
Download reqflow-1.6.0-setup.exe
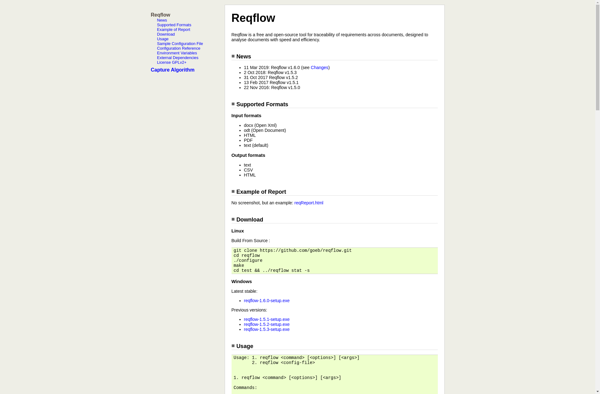[x=267, y=301]
